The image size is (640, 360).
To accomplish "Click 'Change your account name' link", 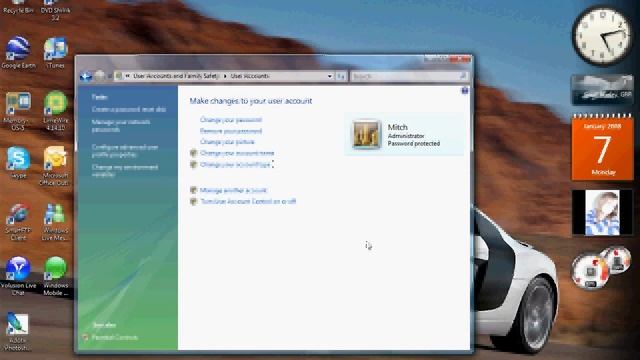I will (x=237, y=153).
